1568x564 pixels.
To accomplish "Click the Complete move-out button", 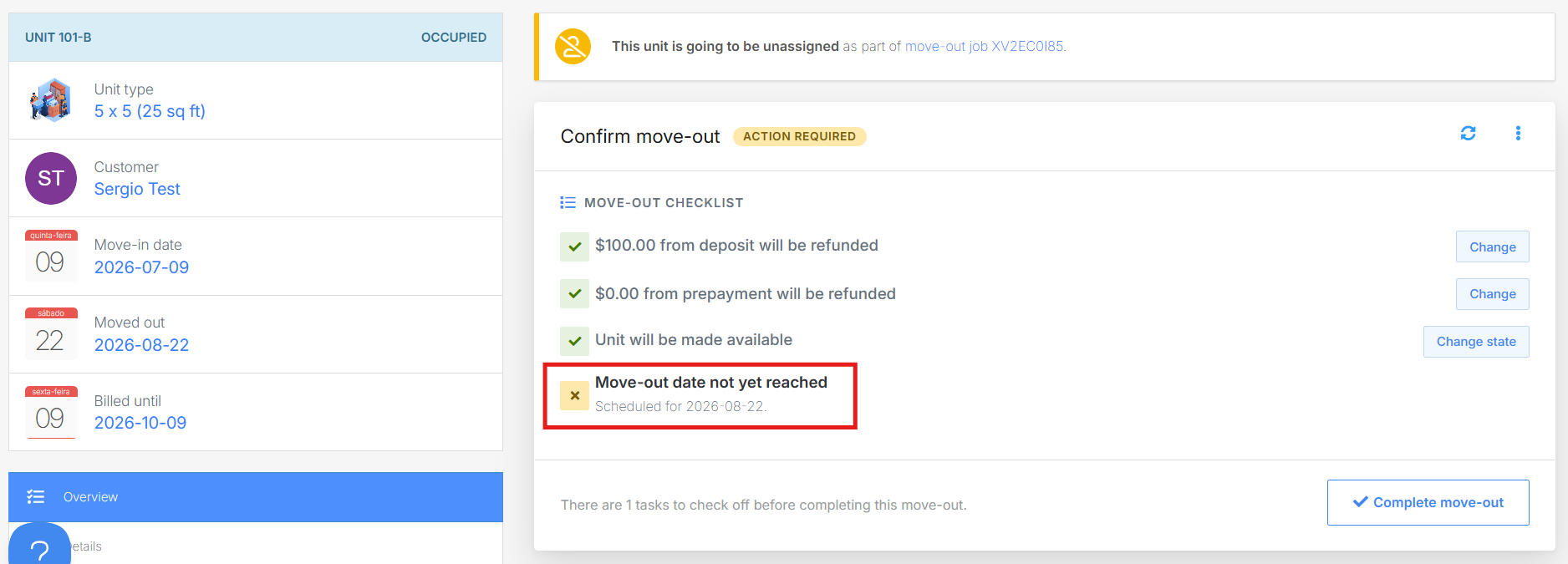I will (1428, 502).
